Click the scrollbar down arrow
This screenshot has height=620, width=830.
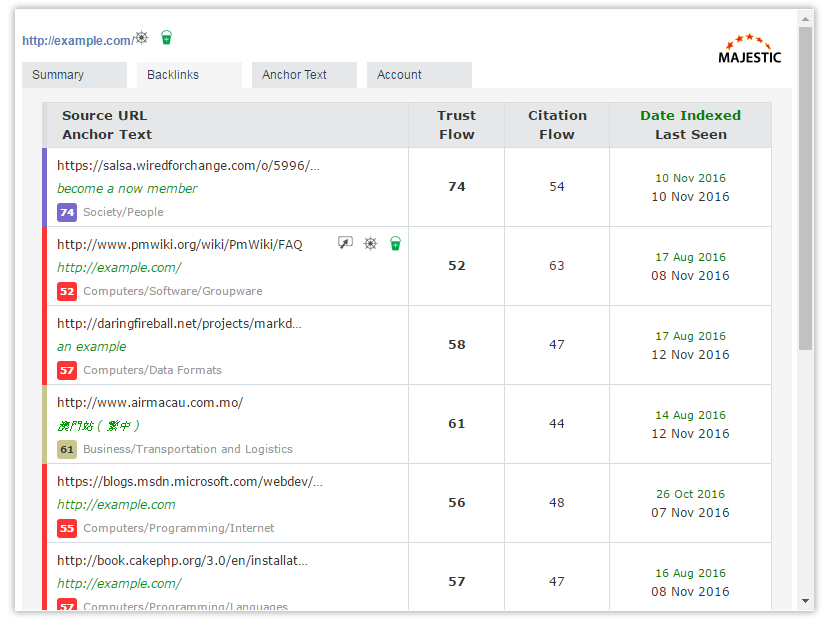click(x=806, y=601)
